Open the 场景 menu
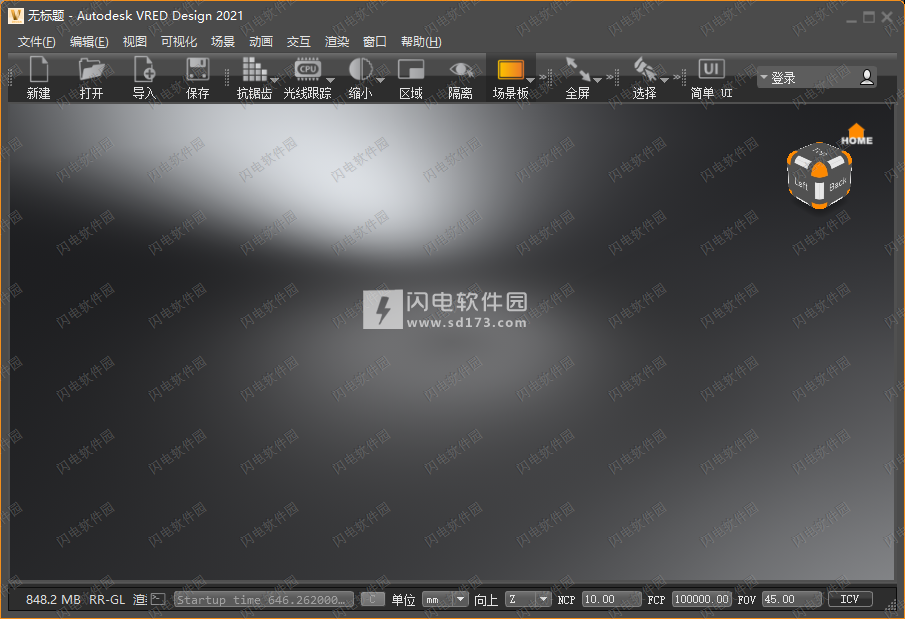This screenshot has height=619, width=905. pos(223,42)
